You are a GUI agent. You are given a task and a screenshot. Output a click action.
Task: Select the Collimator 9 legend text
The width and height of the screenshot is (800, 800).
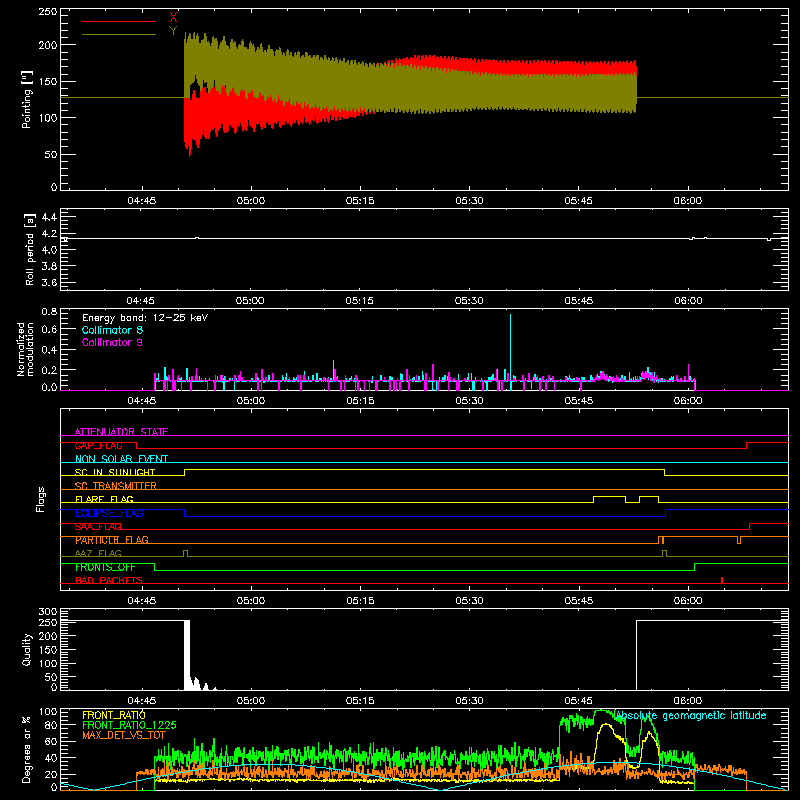pos(112,342)
